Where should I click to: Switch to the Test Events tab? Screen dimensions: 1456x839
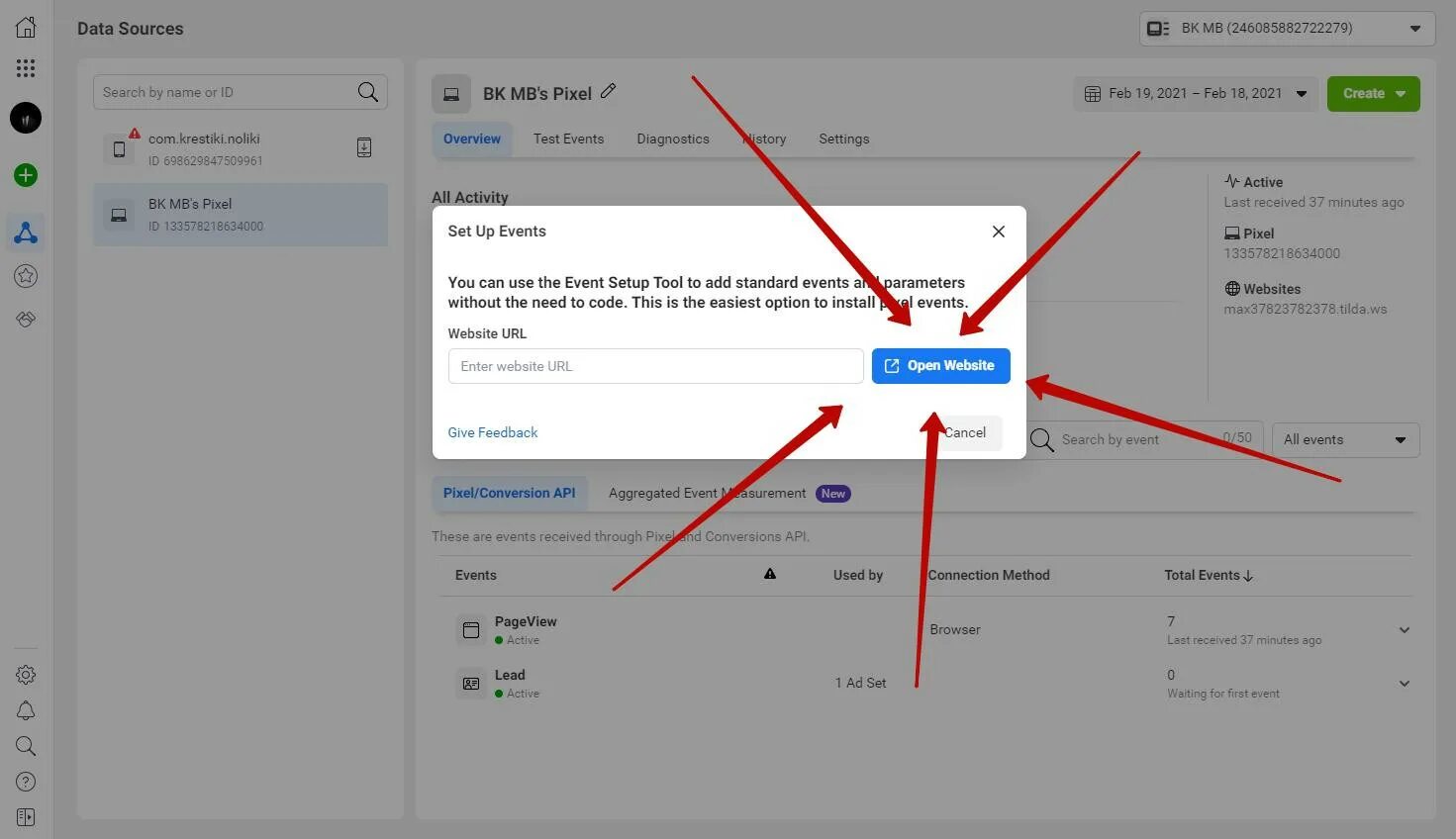click(568, 140)
